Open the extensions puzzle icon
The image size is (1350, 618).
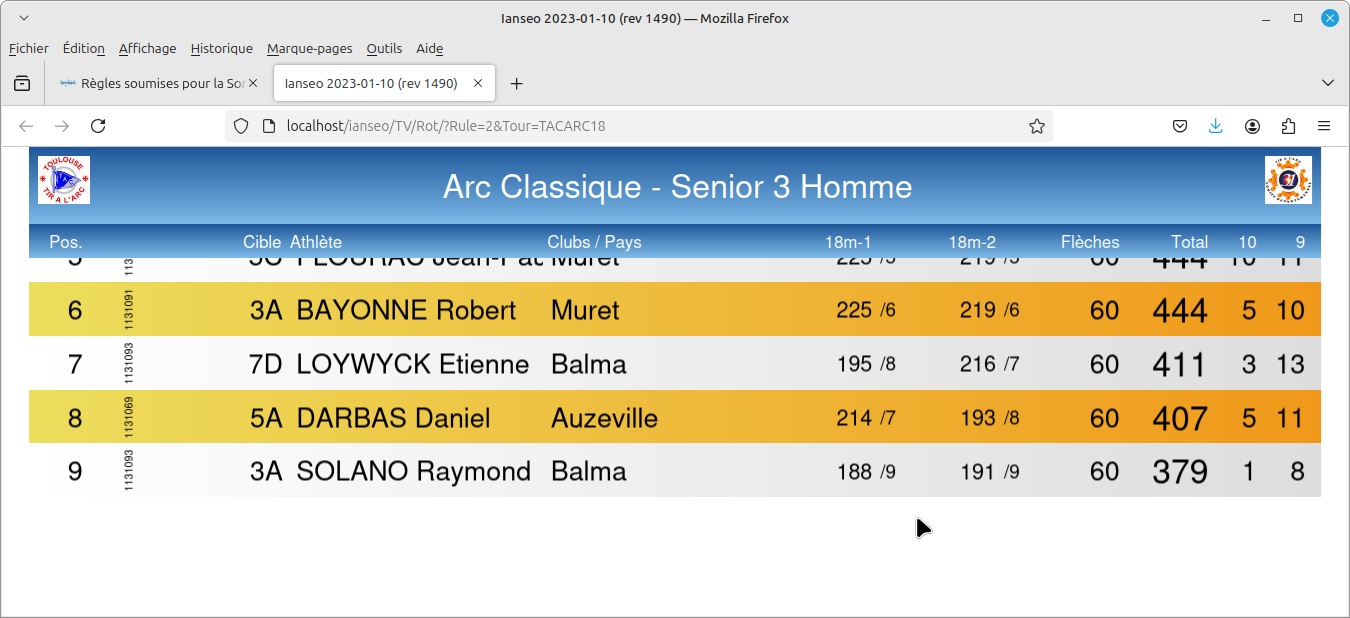[x=1288, y=126]
